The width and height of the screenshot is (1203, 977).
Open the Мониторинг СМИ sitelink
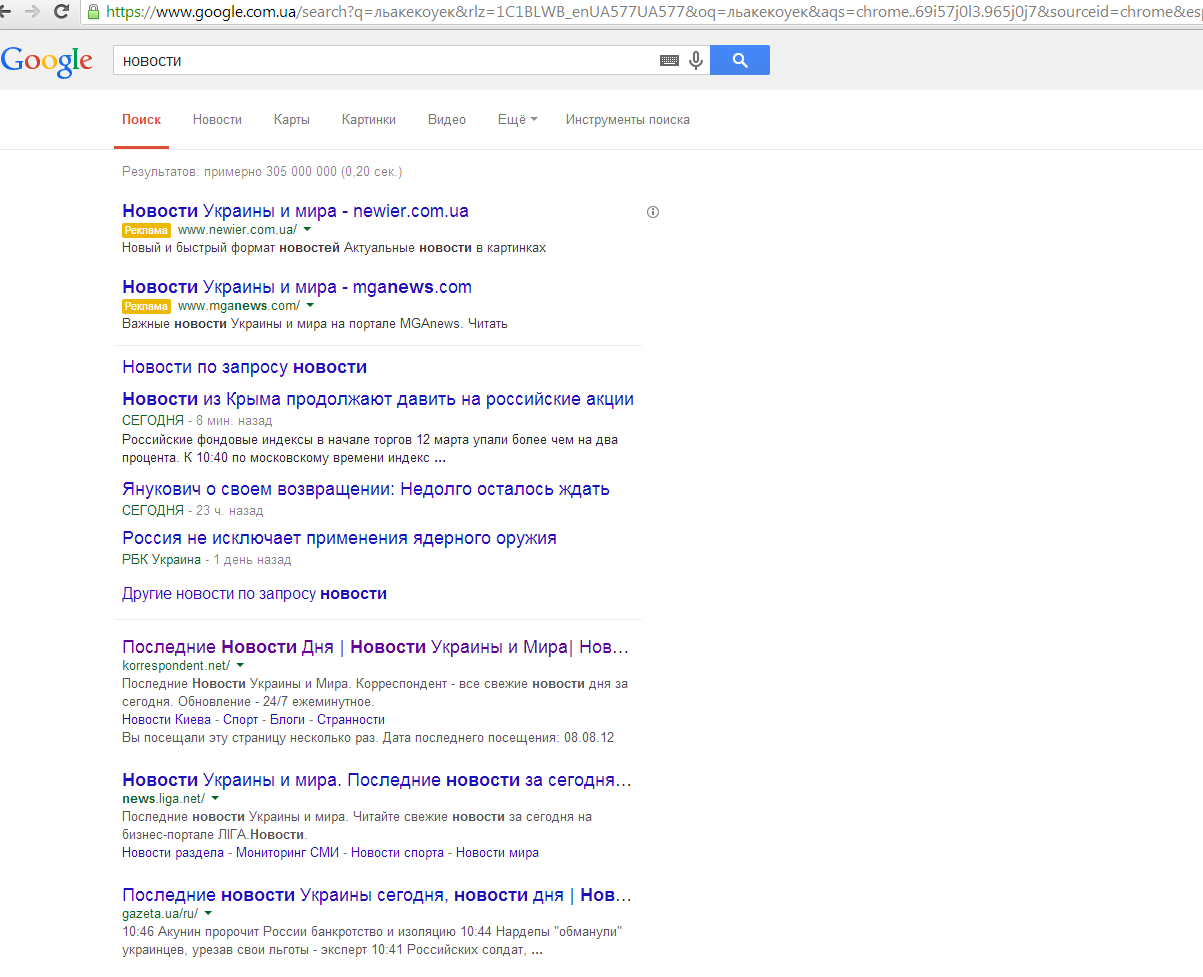[287, 853]
